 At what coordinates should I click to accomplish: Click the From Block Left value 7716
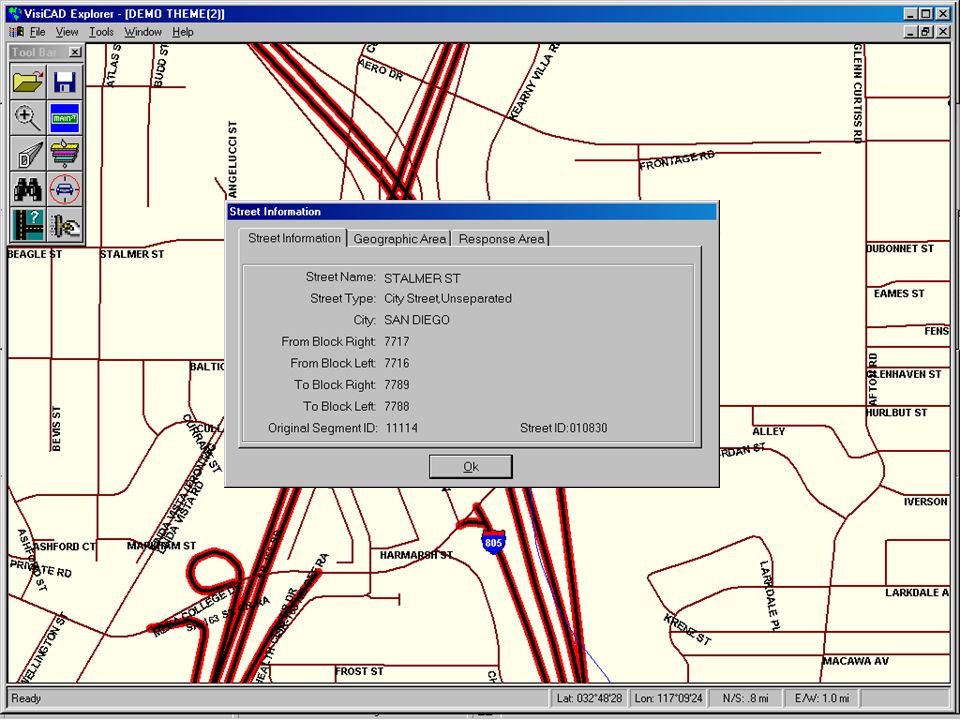pos(397,363)
